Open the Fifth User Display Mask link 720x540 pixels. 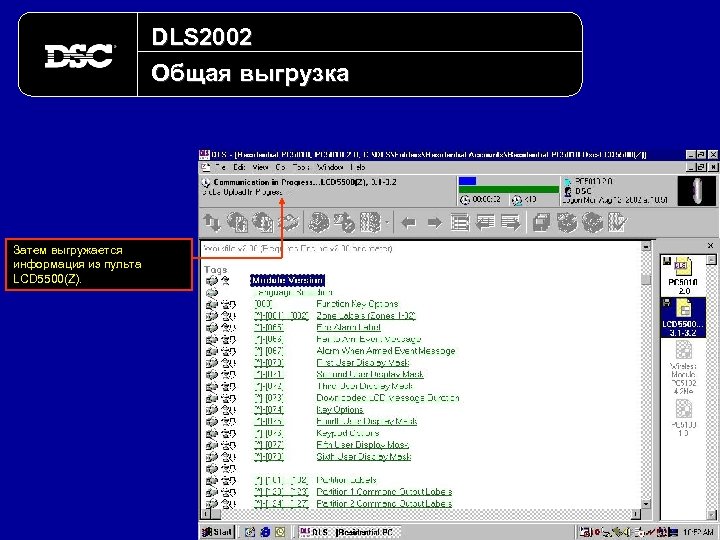click(362, 445)
